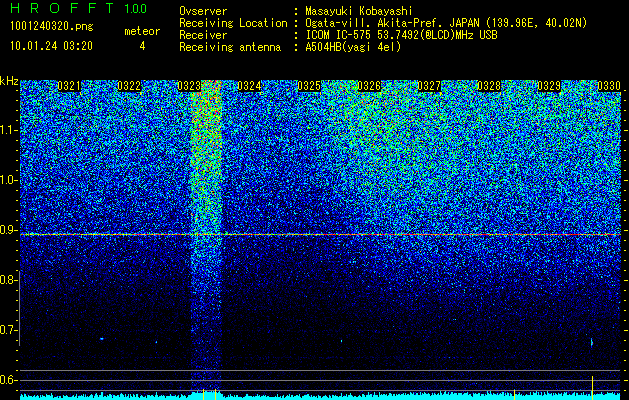Click the 0.7 frequency axis label
This screenshot has width=629, height=400.
pyautogui.click(x=7, y=330)
